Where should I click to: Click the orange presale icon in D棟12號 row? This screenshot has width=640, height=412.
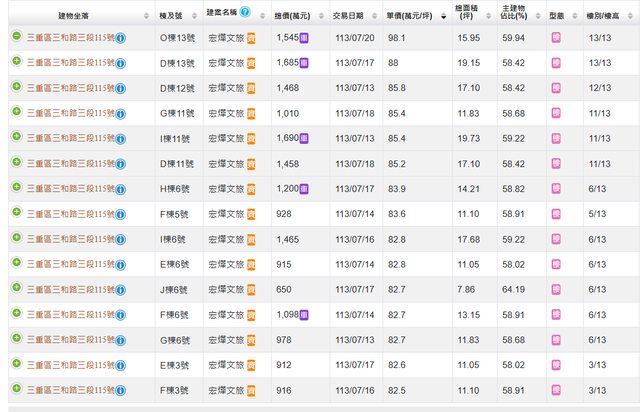click(x=252, y=87)
